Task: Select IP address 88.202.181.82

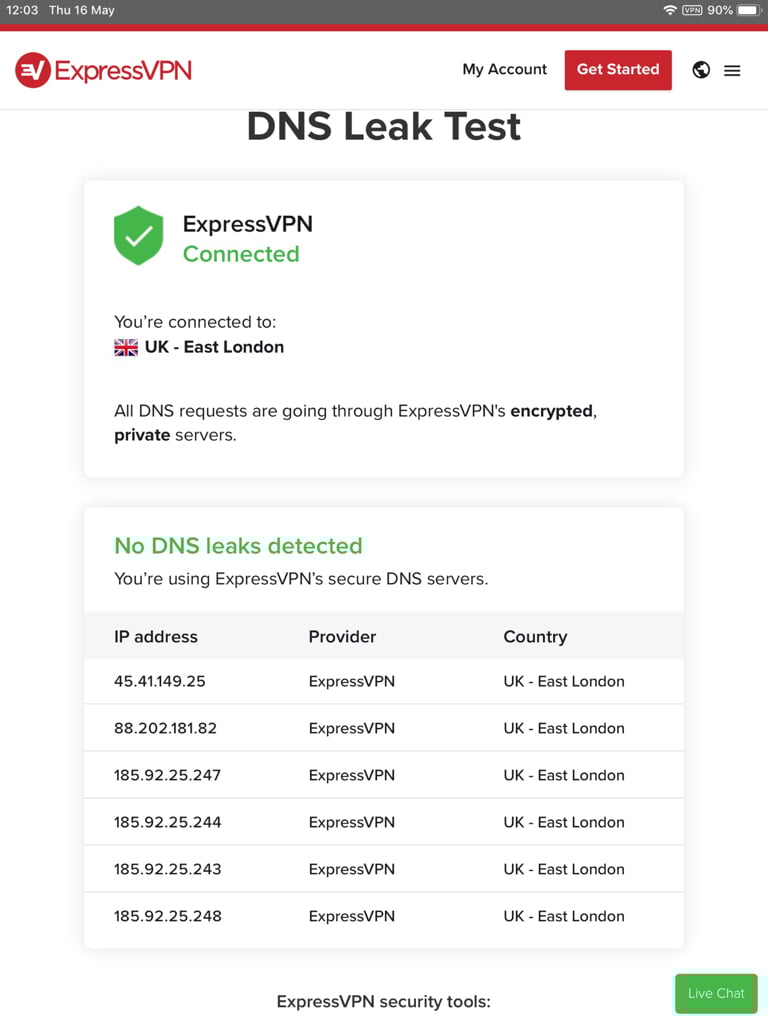Action: click(165, 728)
